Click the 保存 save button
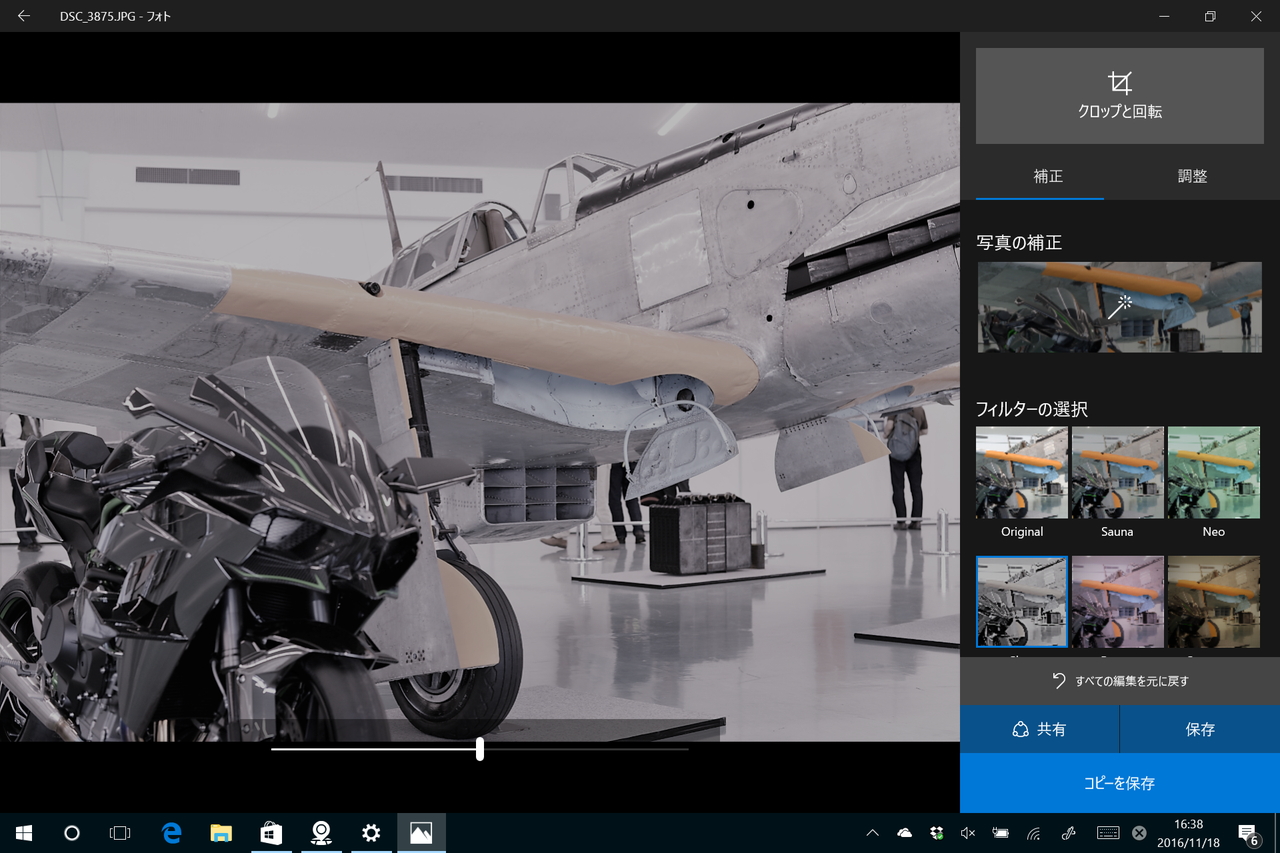The width and height of the screenshot is (1280, 853). pos(1200,729)
